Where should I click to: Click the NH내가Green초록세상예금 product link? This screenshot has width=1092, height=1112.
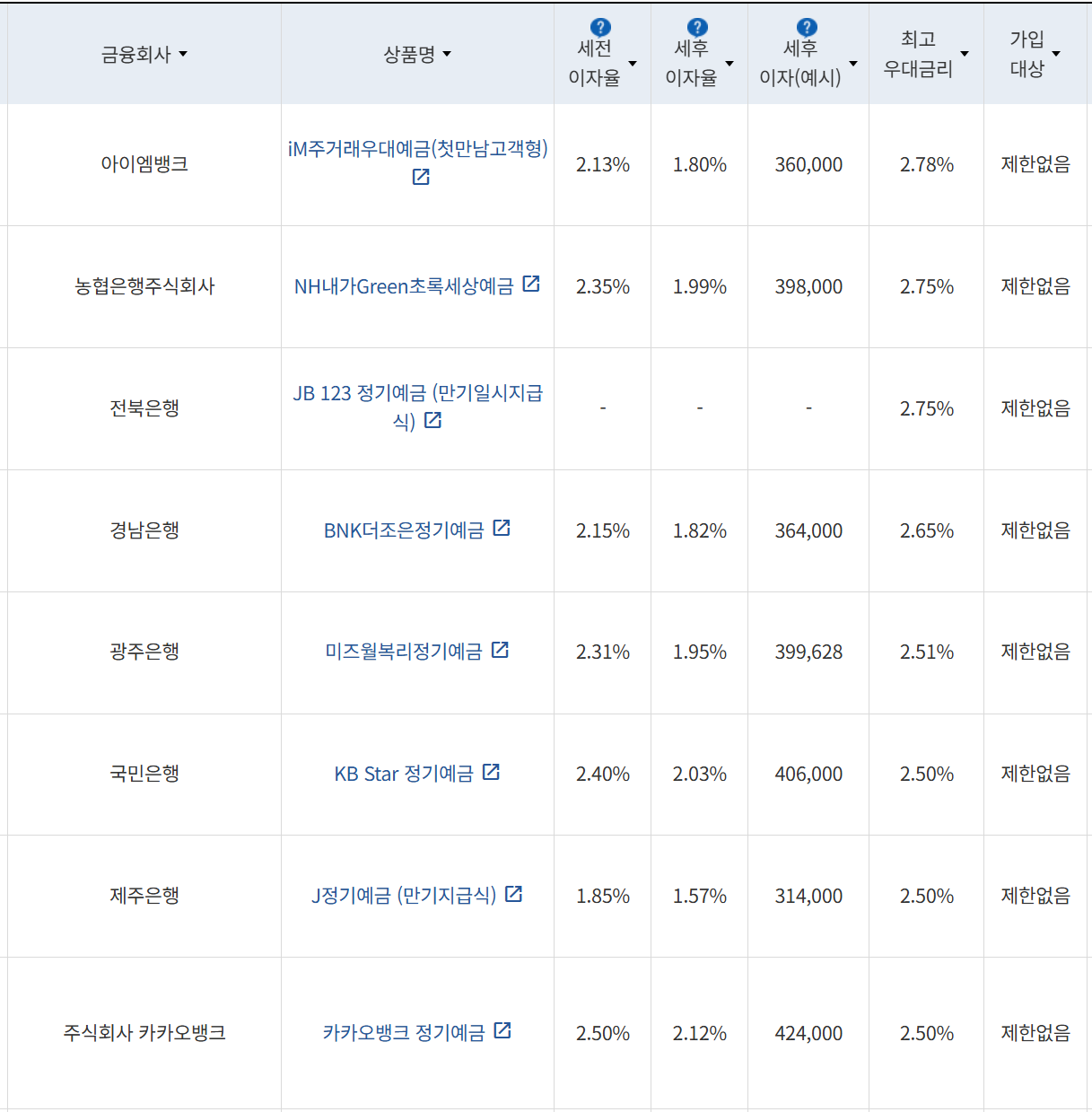[404, 285]
